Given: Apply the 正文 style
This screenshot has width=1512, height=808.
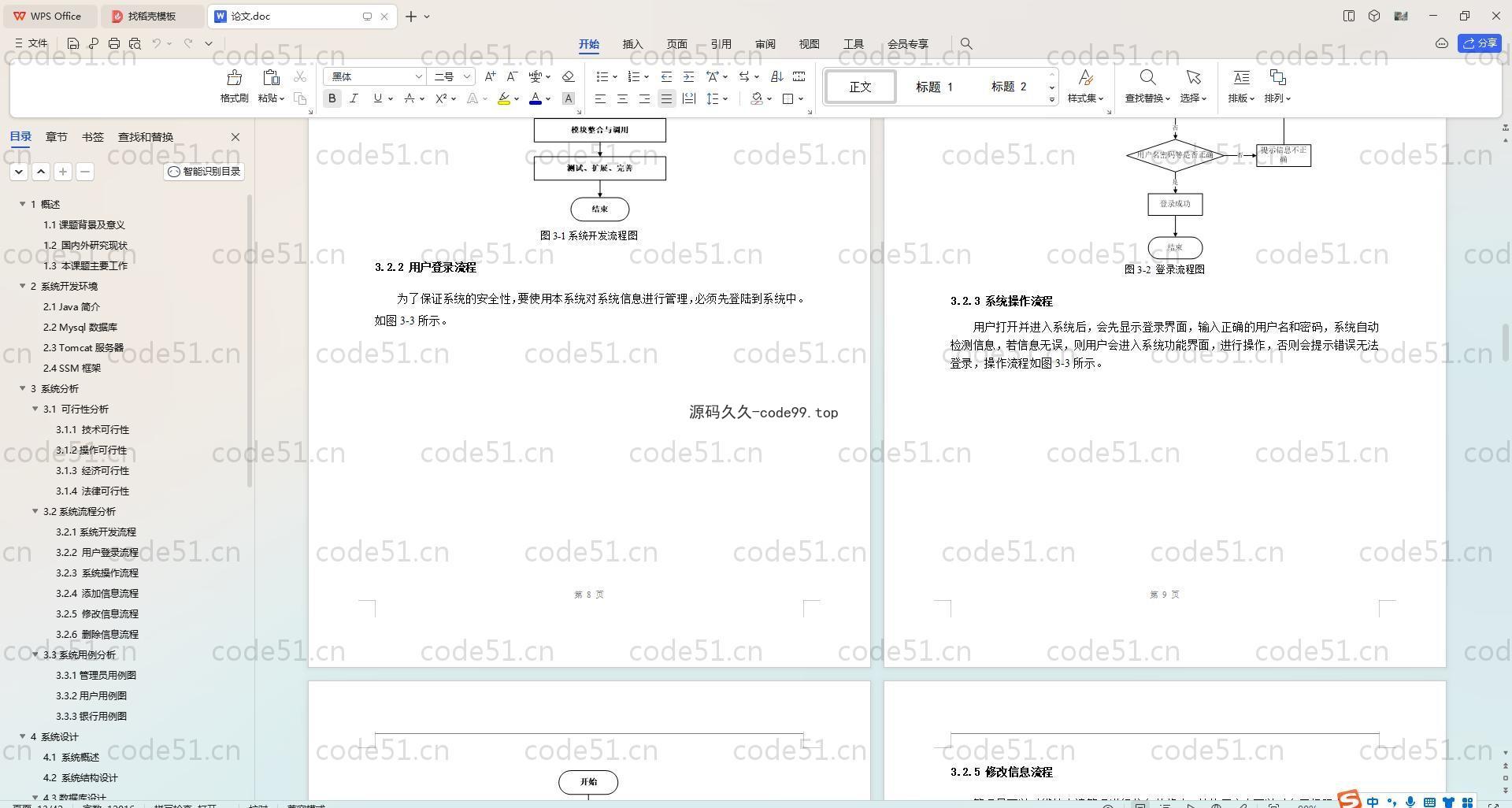Looking at the screenshot, I should click(860, 87).
